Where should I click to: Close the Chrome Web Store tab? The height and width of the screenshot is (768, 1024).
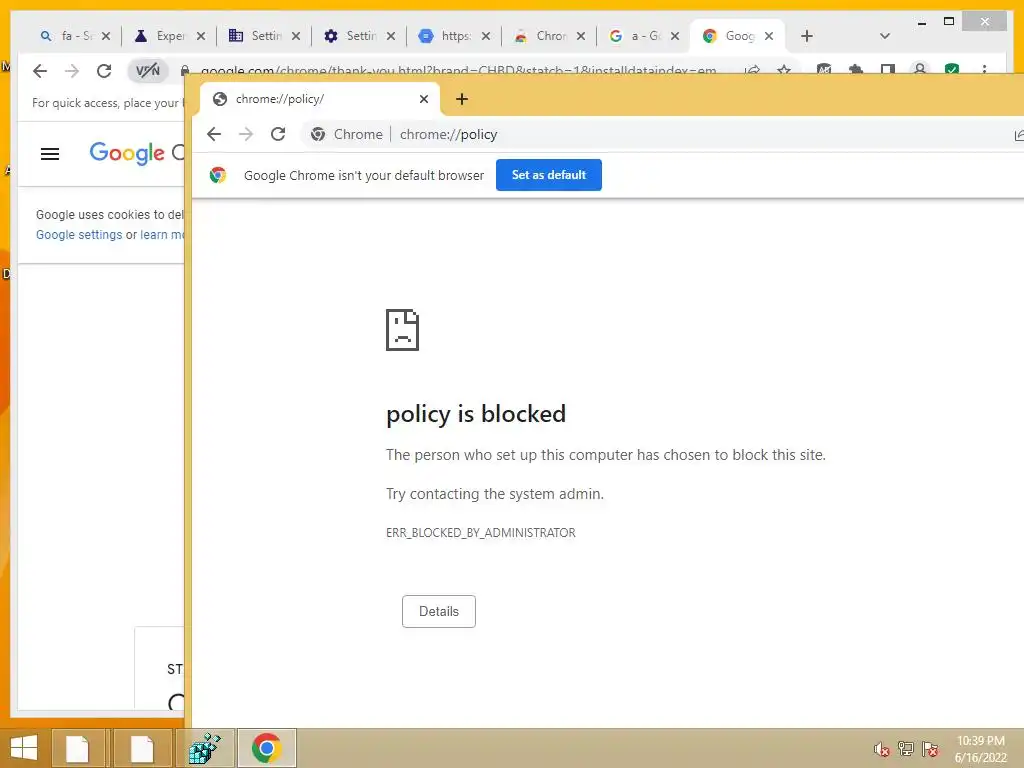tap(581, 36)
